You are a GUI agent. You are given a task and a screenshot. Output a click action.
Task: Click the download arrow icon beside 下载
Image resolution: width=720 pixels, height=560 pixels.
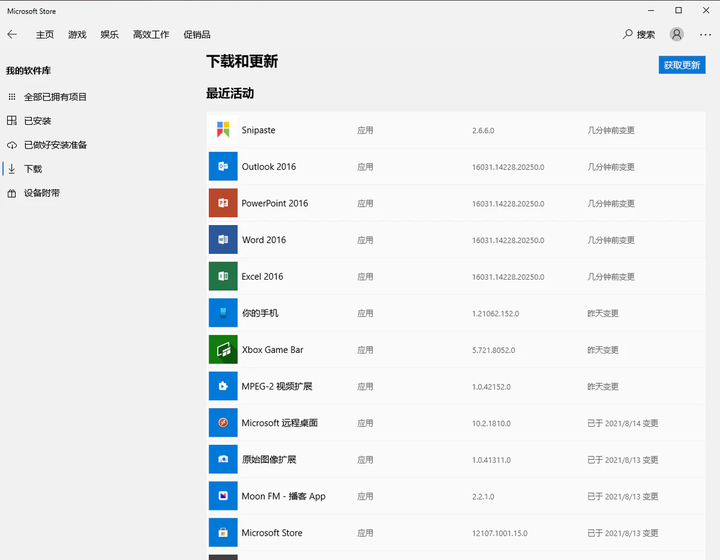click(12, 169)
